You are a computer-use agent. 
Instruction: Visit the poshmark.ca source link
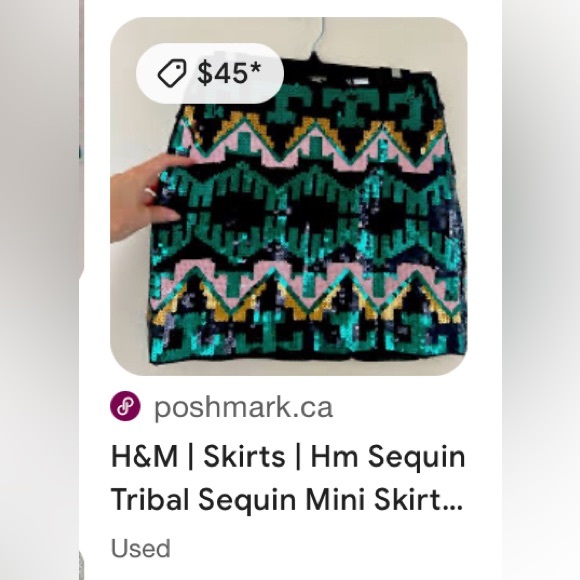point(243,407)
